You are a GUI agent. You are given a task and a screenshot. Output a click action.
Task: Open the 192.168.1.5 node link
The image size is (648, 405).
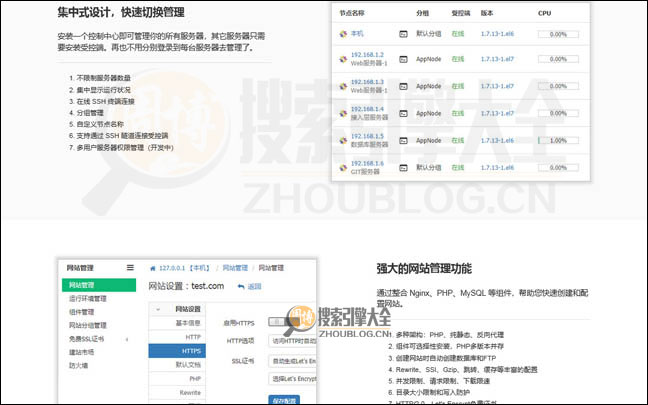[367, 136]
